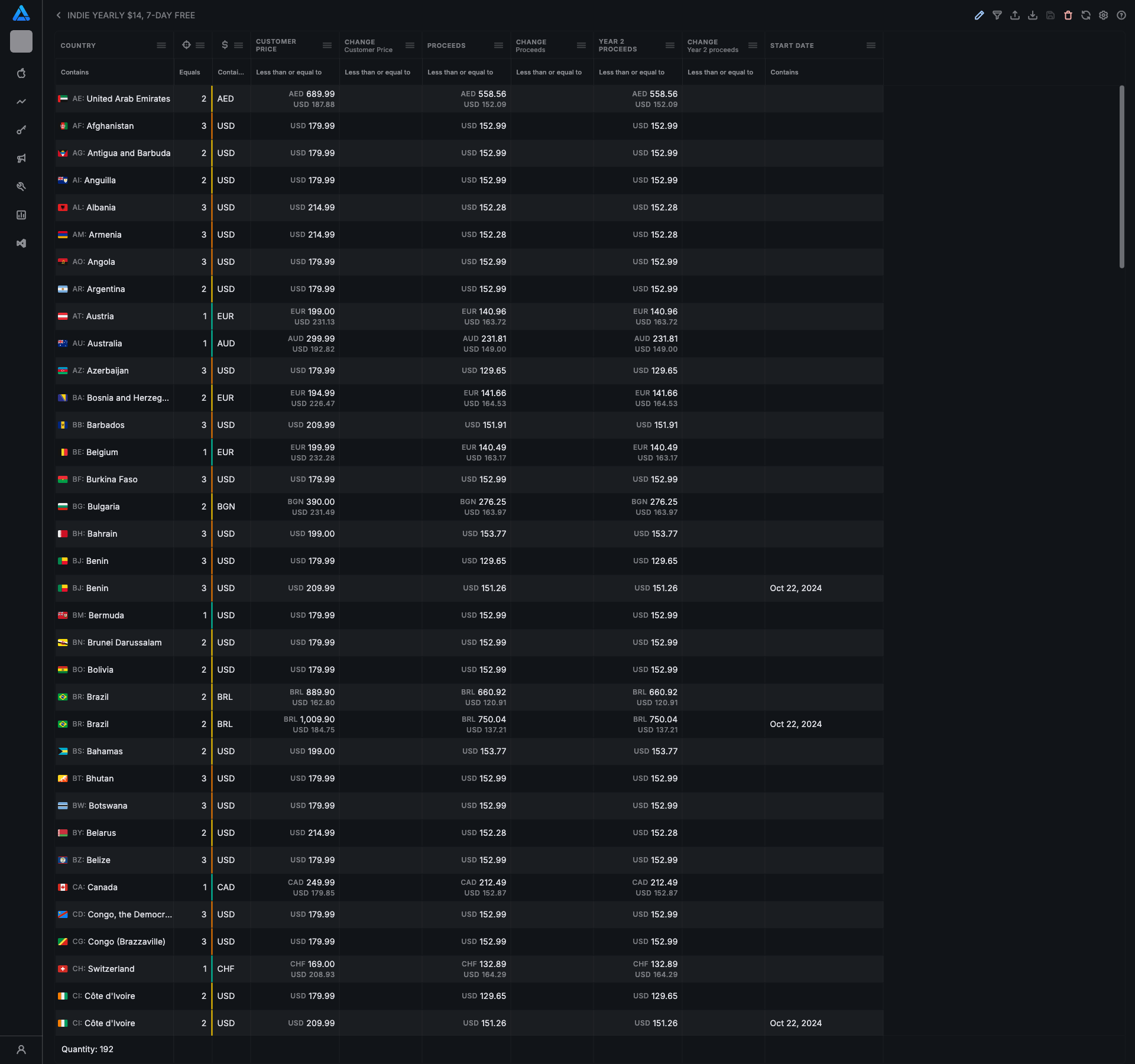Click the funnel filter icon
This screenshot has height=1064, width=1135.
click(x=997, y=15)
